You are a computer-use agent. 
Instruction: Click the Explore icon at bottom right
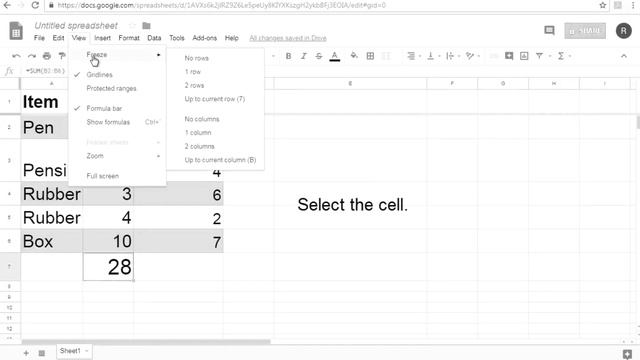pyautogui.click(x=627, y=354)
